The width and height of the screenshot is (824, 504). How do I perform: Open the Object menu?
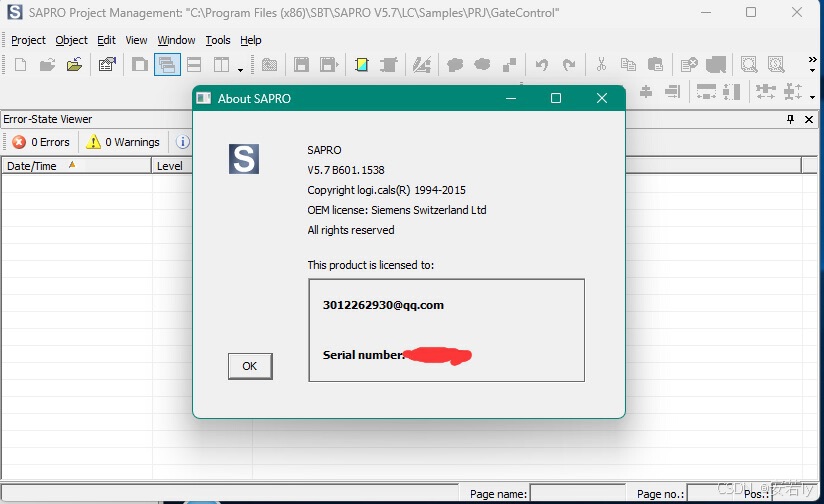pos(71,40)
